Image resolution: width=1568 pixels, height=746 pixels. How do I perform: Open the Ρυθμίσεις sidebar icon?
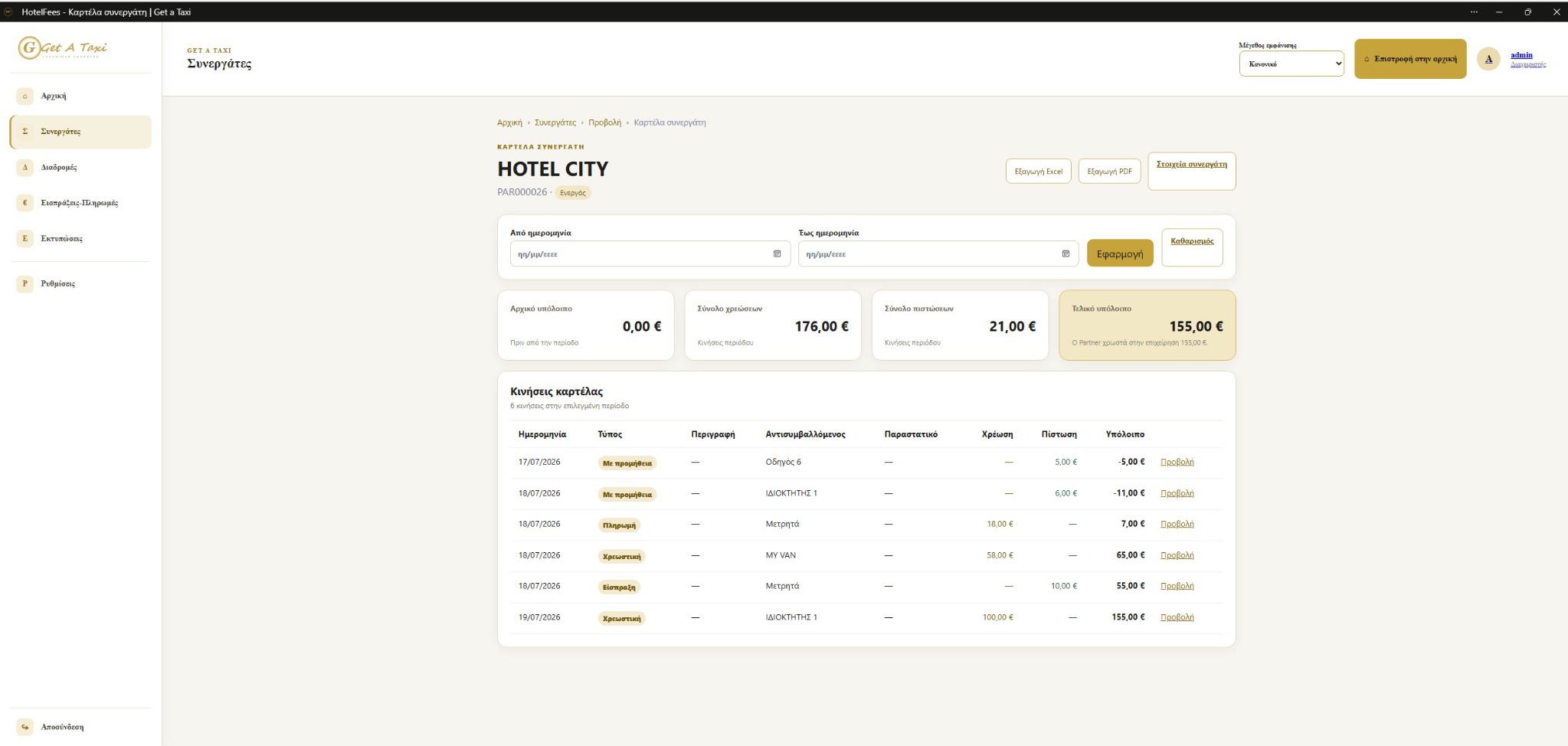(25, 283)
